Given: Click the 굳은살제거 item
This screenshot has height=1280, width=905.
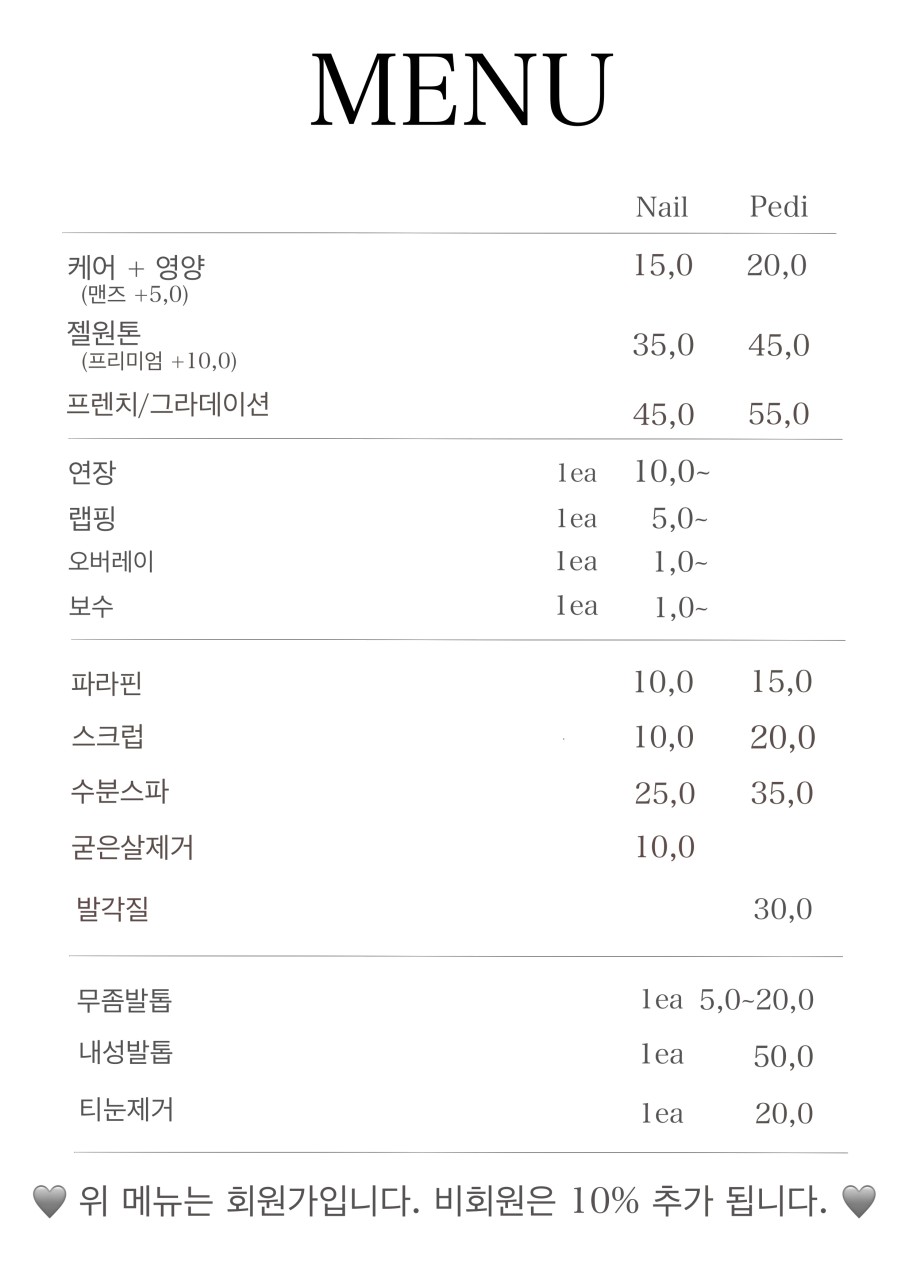Looking at the screenshot, I should pos(132,848).
